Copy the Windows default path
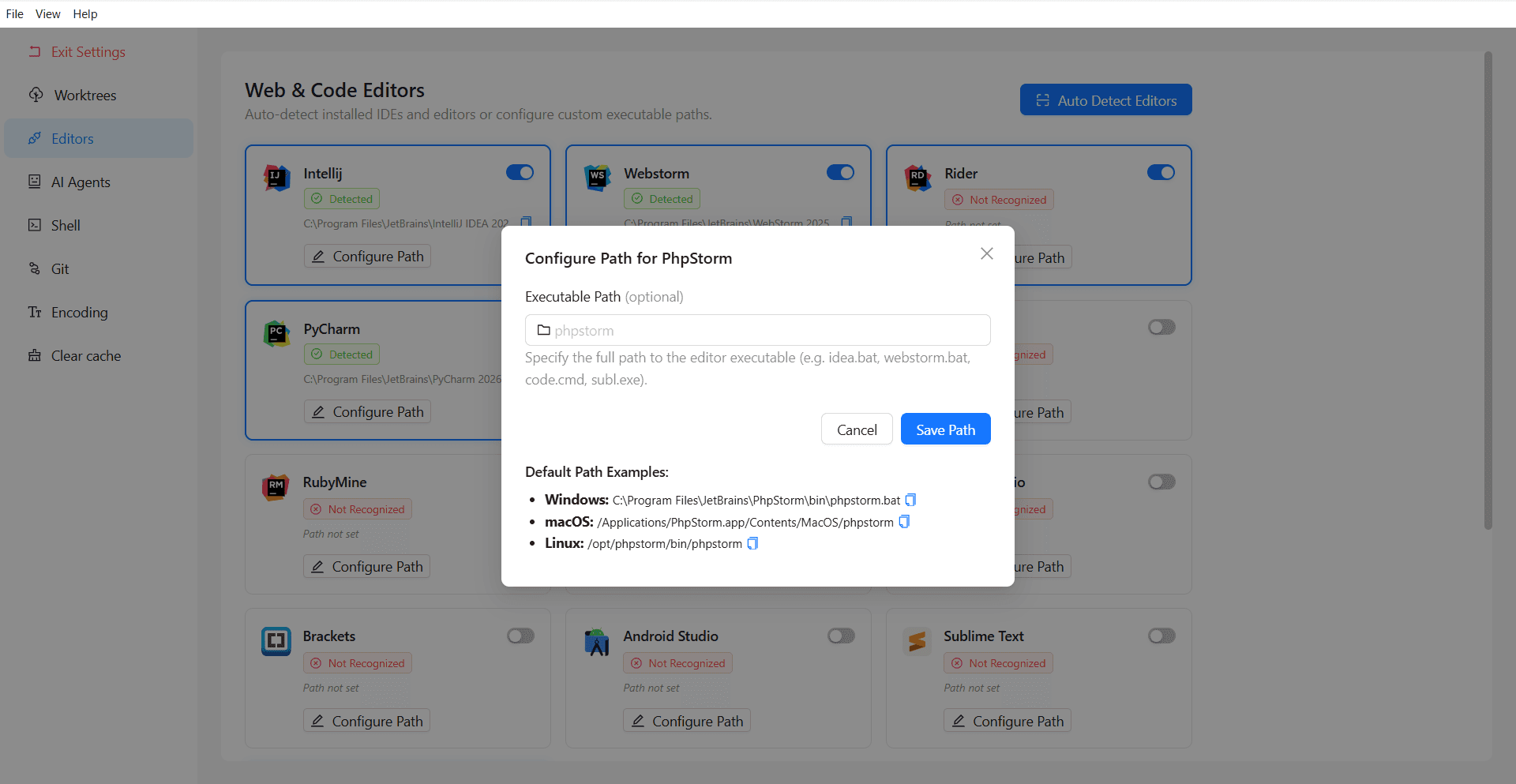The height and width of the screenshot is (784, 1516). pos(910,500)
